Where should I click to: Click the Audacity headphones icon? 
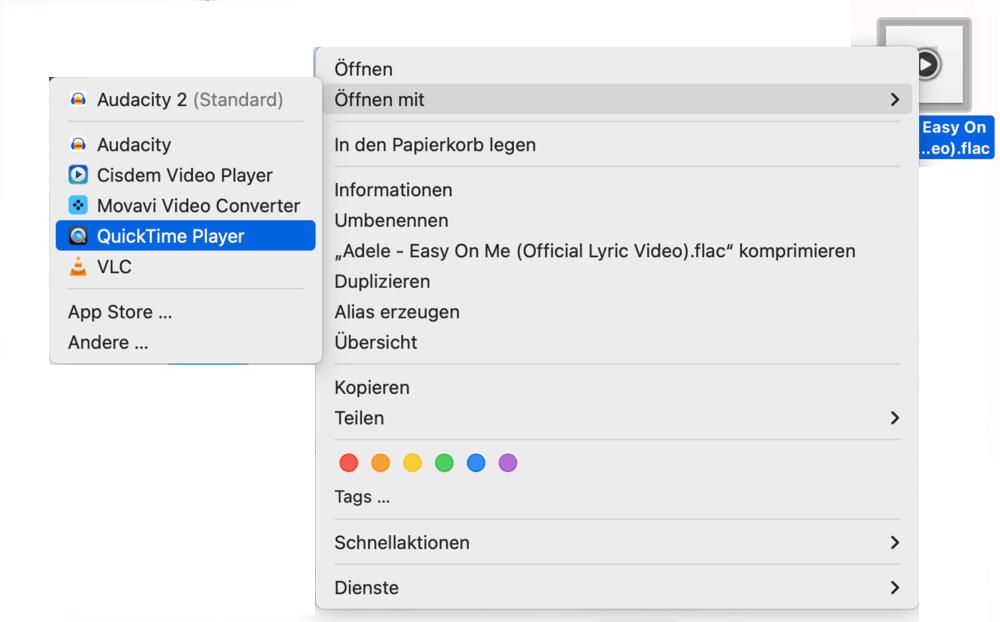point(78,145)
